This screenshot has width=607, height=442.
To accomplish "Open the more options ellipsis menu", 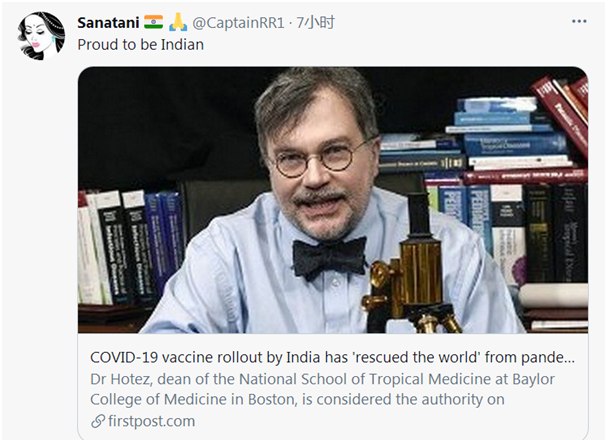I will (579, 21).
